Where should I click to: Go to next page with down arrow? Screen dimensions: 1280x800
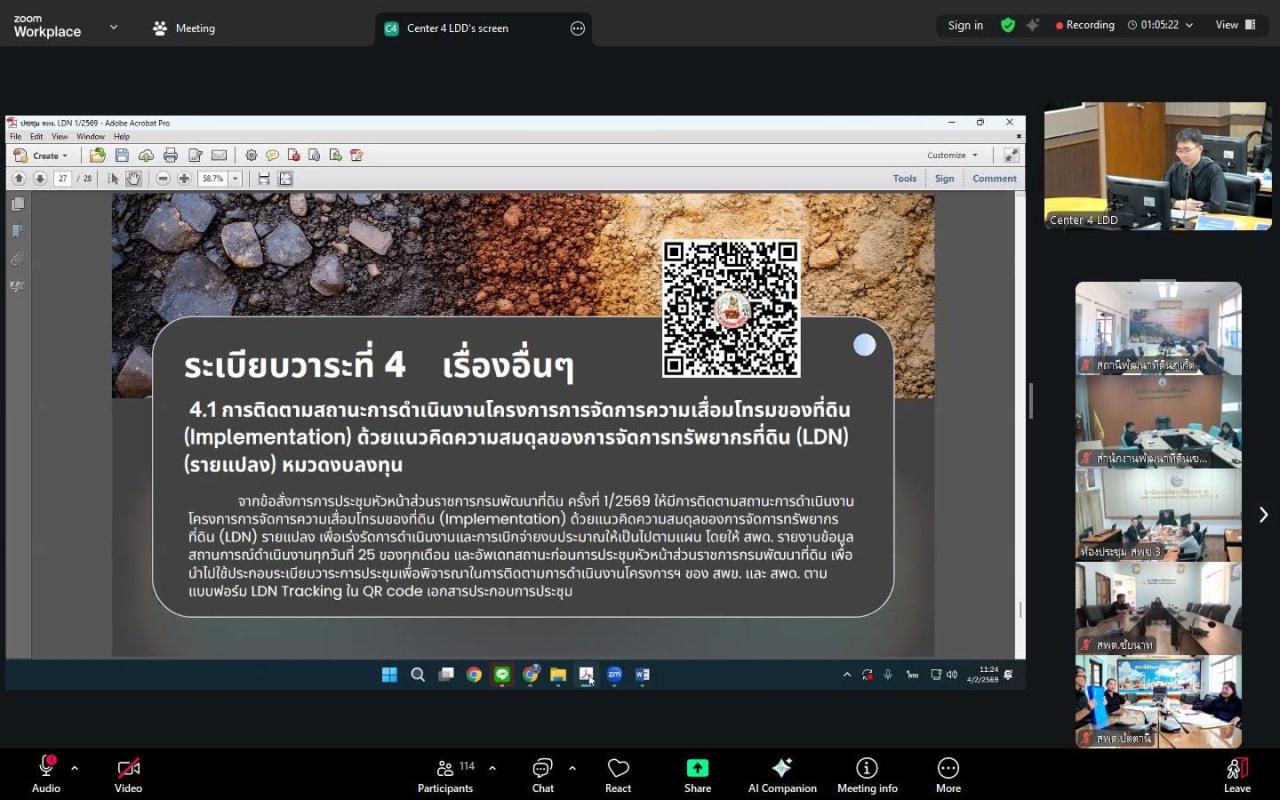click(x=40, y=178)
